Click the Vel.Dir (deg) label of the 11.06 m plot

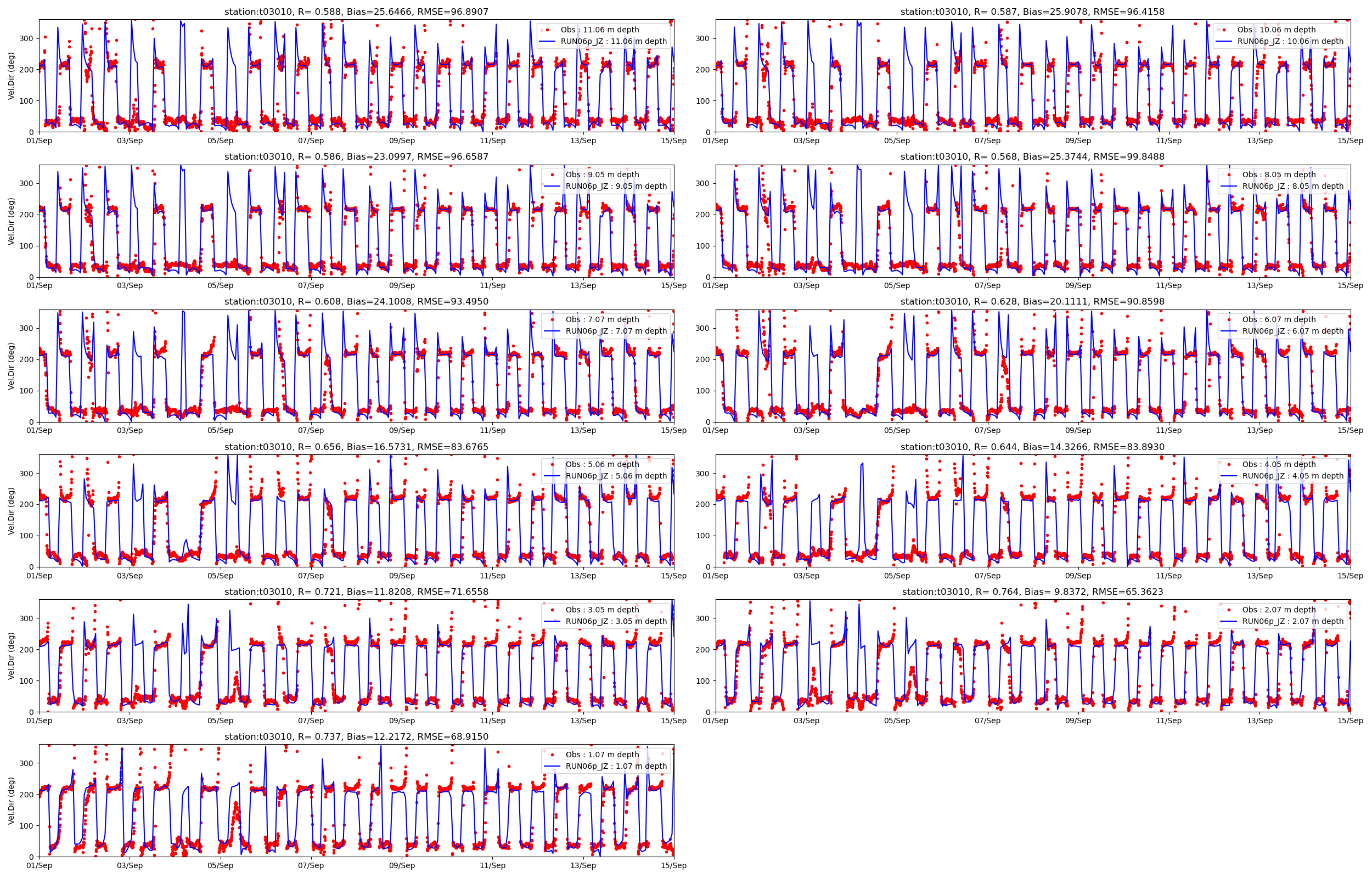pos(12,76)
